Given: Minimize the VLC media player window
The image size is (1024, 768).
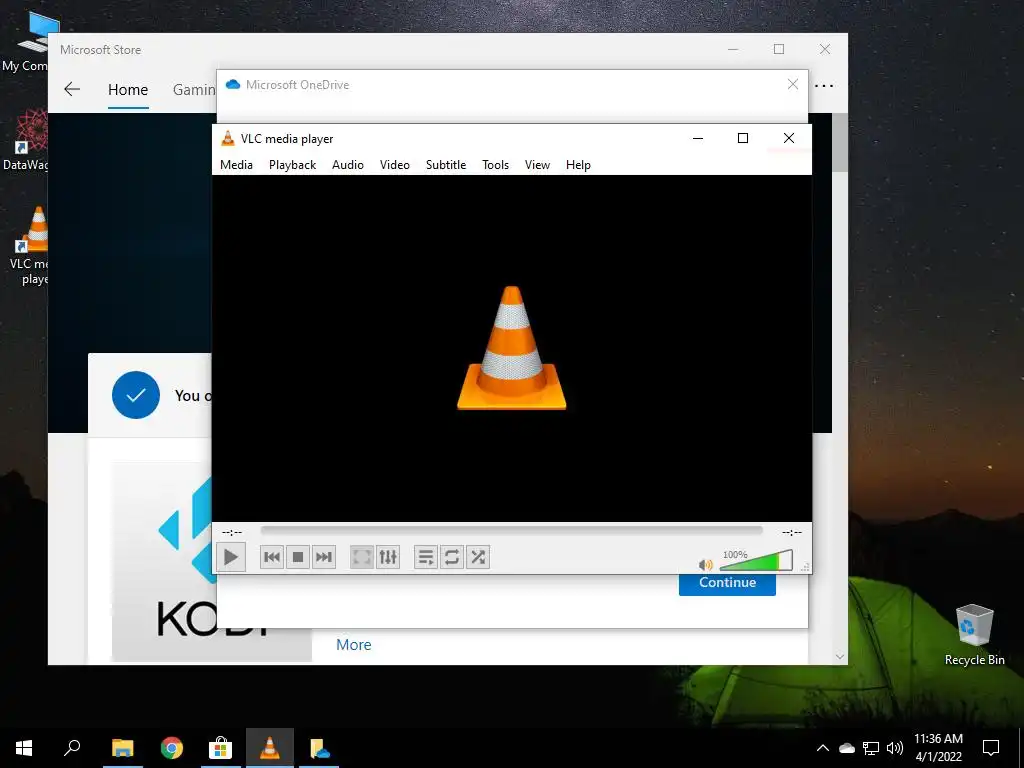Looking at the screenshot, I should [698, 138].
